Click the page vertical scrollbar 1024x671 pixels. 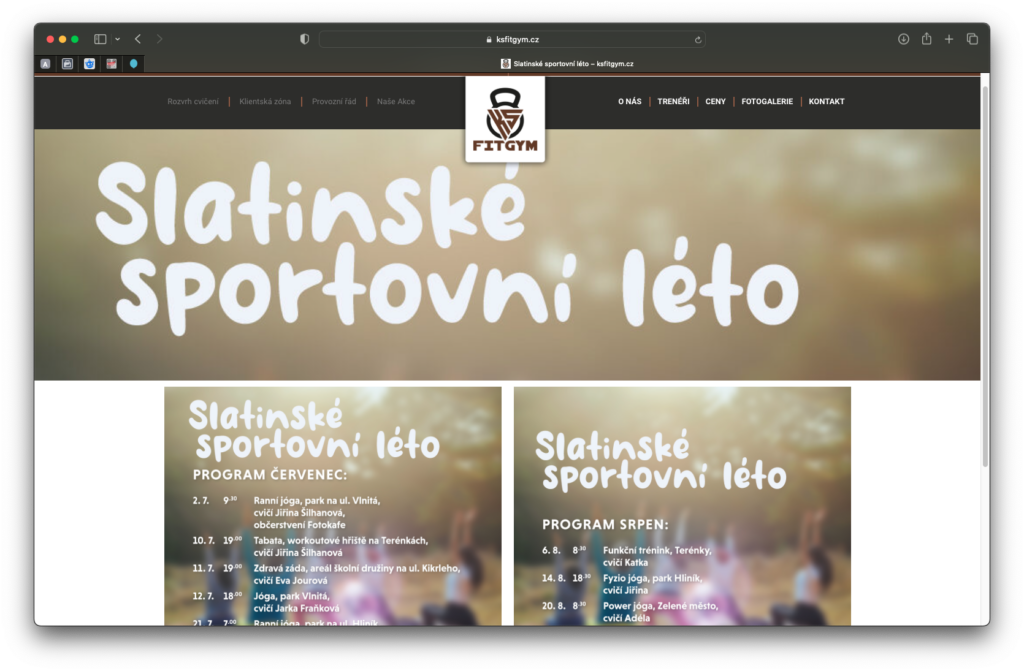[x=985, y=274]
